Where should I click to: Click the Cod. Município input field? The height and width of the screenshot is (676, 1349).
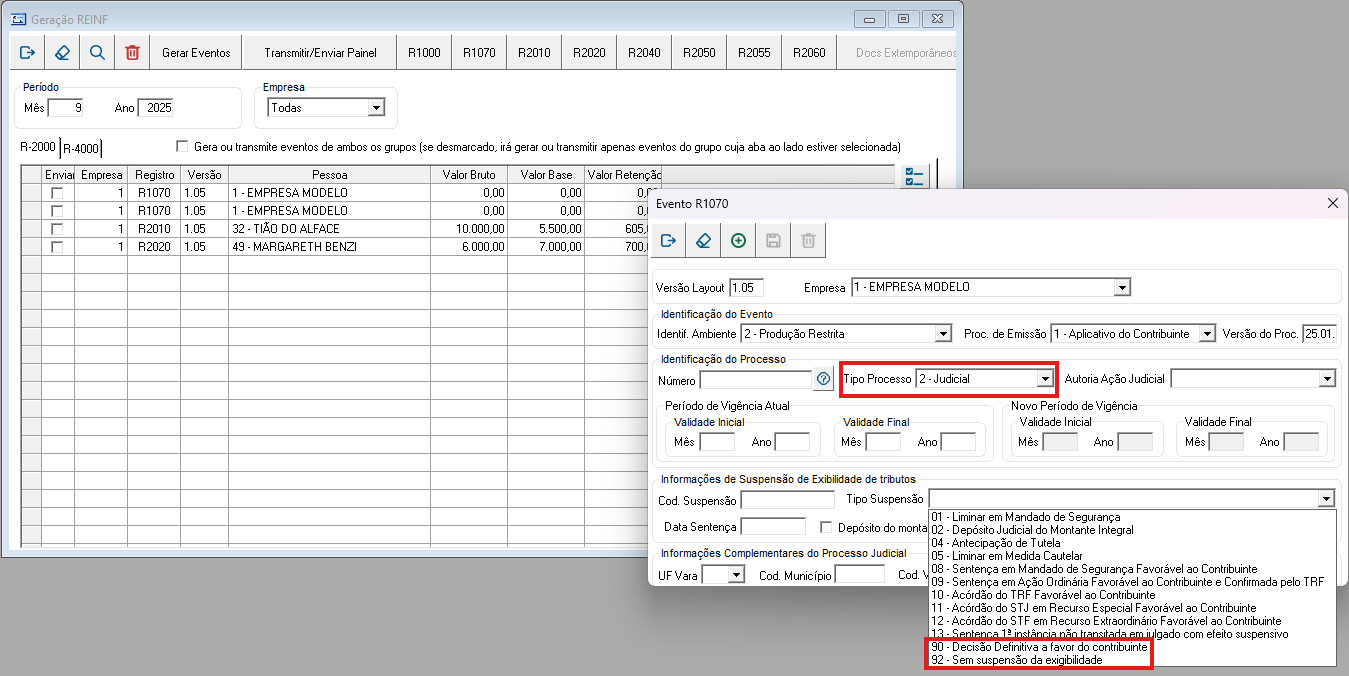pyautogui.click(x=860, y=575)
